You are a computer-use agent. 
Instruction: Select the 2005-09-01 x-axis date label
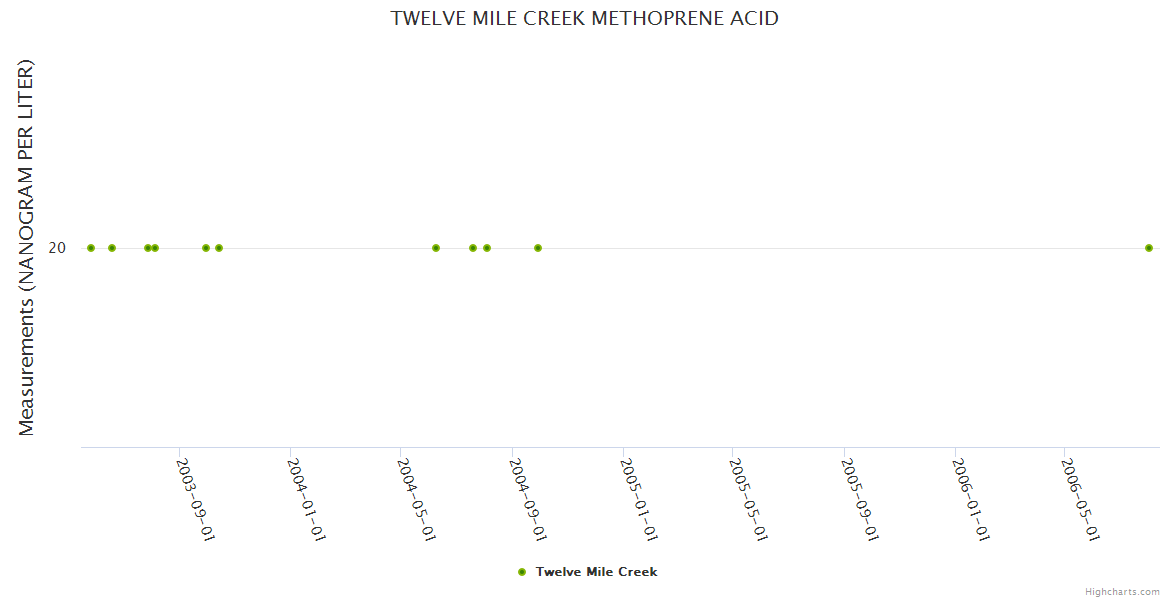pyautogui.click(x=862, y=499)
